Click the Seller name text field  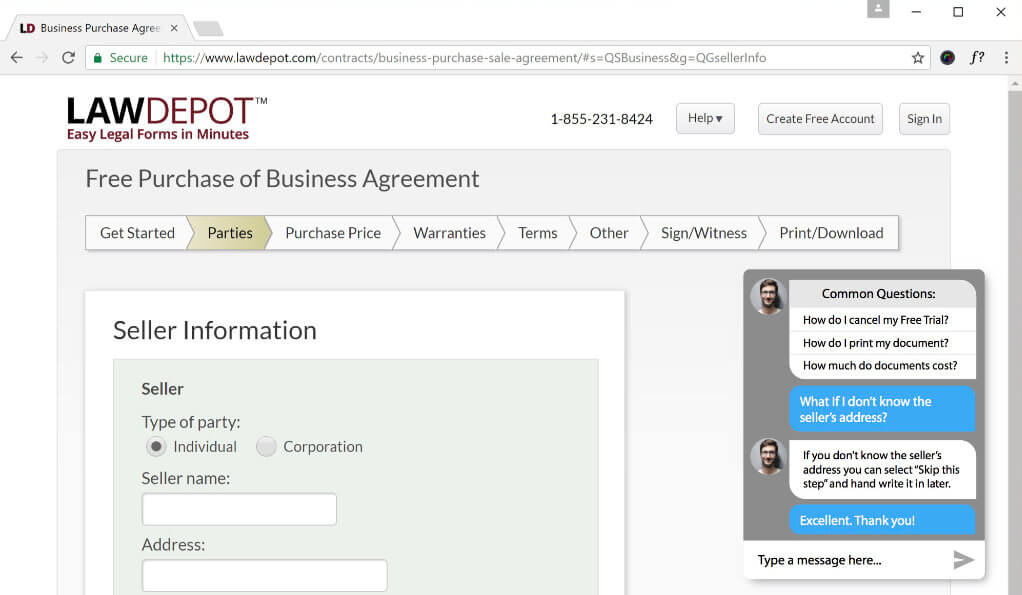239,509
